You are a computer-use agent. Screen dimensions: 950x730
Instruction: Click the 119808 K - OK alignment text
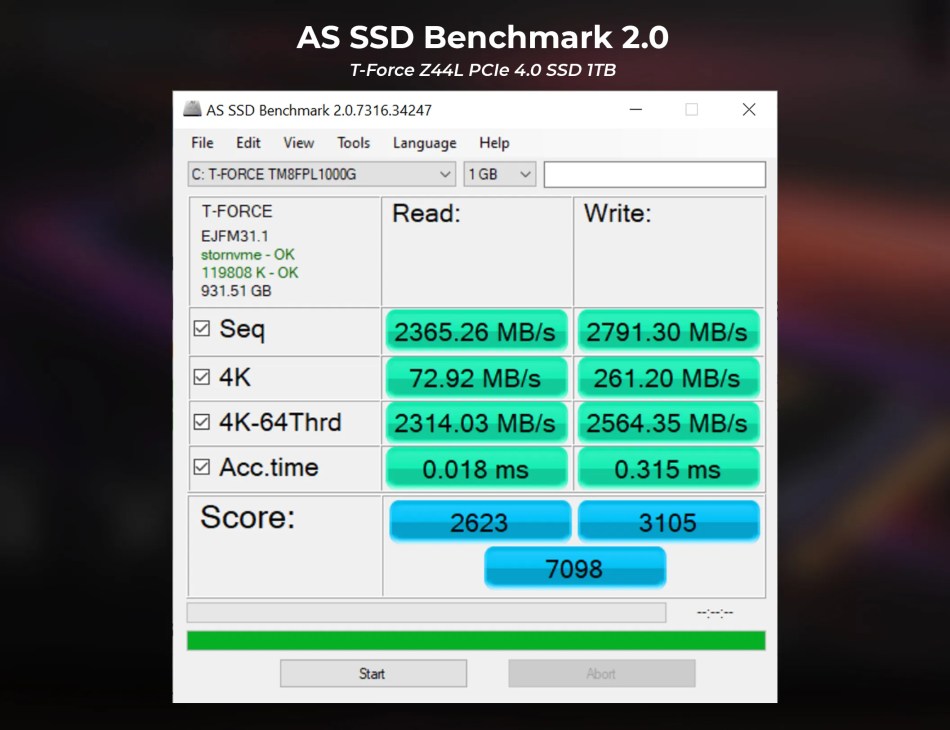click(x=250, y=273)
